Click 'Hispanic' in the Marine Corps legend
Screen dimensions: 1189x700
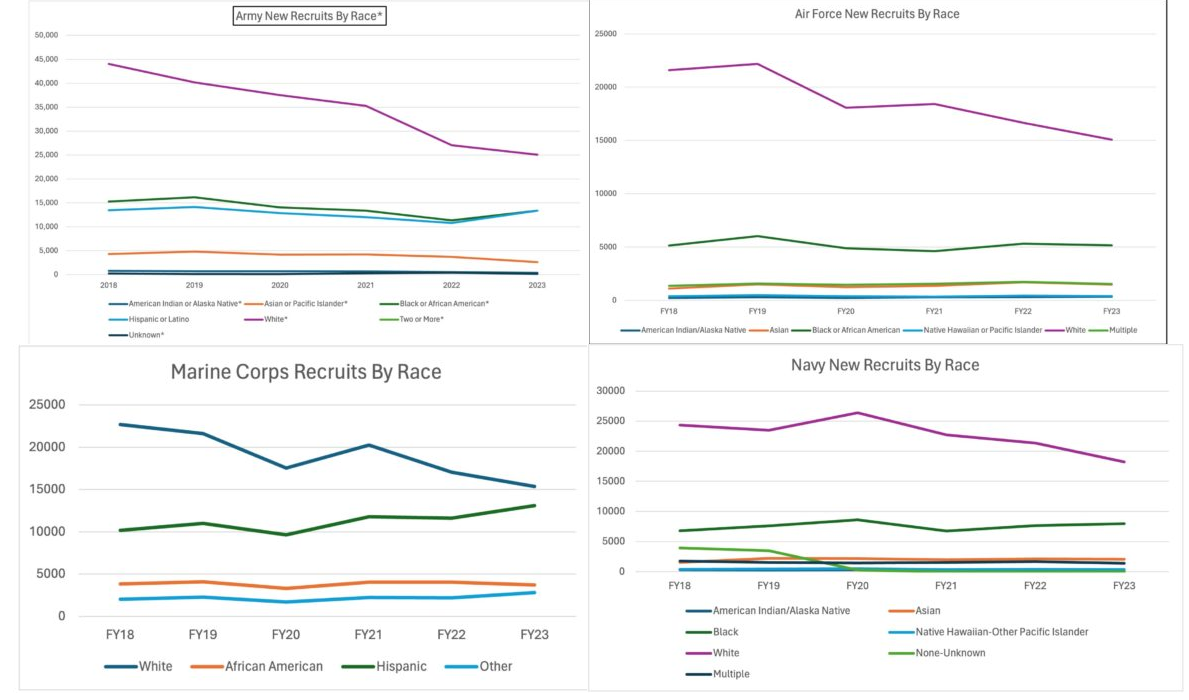coord(401,666)
